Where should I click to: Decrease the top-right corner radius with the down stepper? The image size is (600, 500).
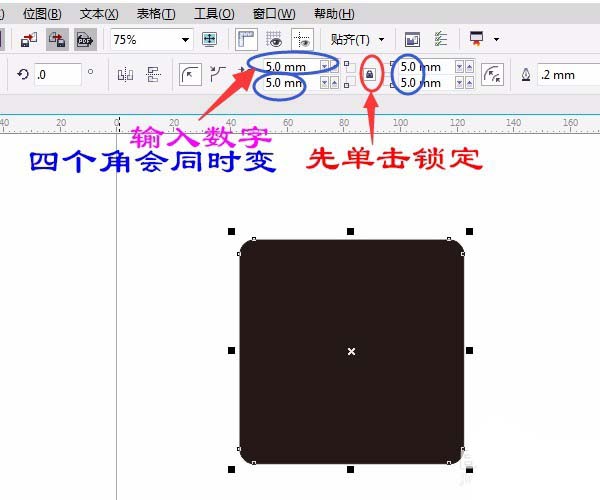(x=459, y=67)
